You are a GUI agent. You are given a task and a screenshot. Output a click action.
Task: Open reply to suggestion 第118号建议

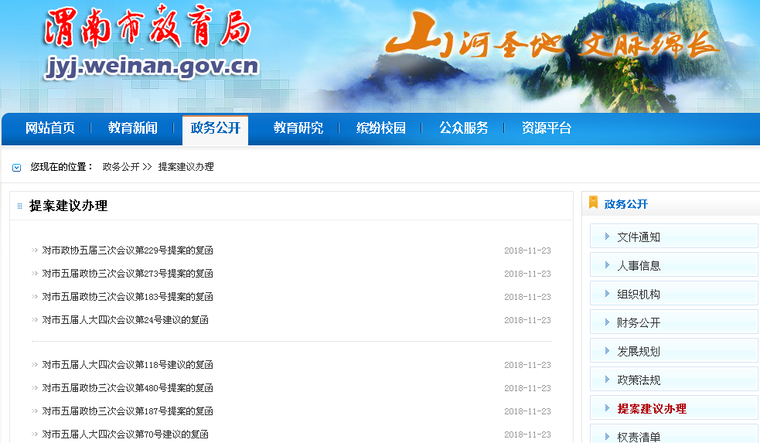click(x=127, y=364)
